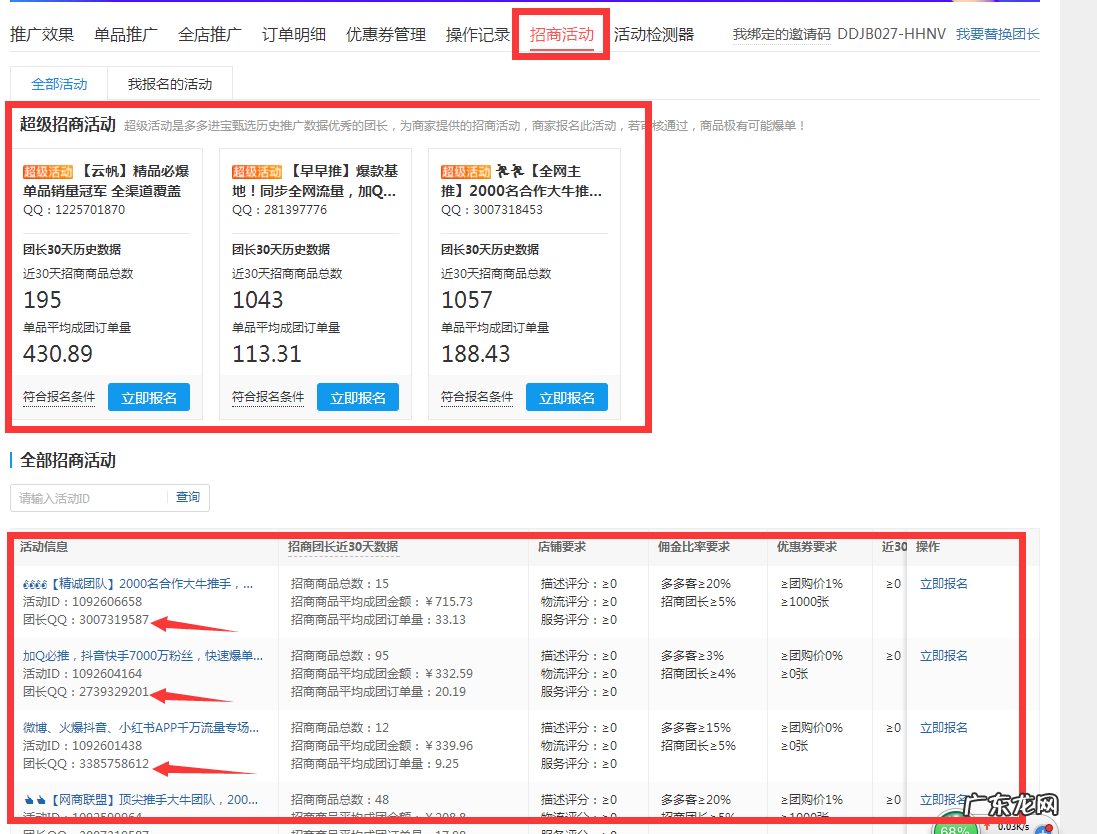Switch to the 我报名的活动 tab
This screenshot has width=1097, height=834.
[x=170, y=84]
